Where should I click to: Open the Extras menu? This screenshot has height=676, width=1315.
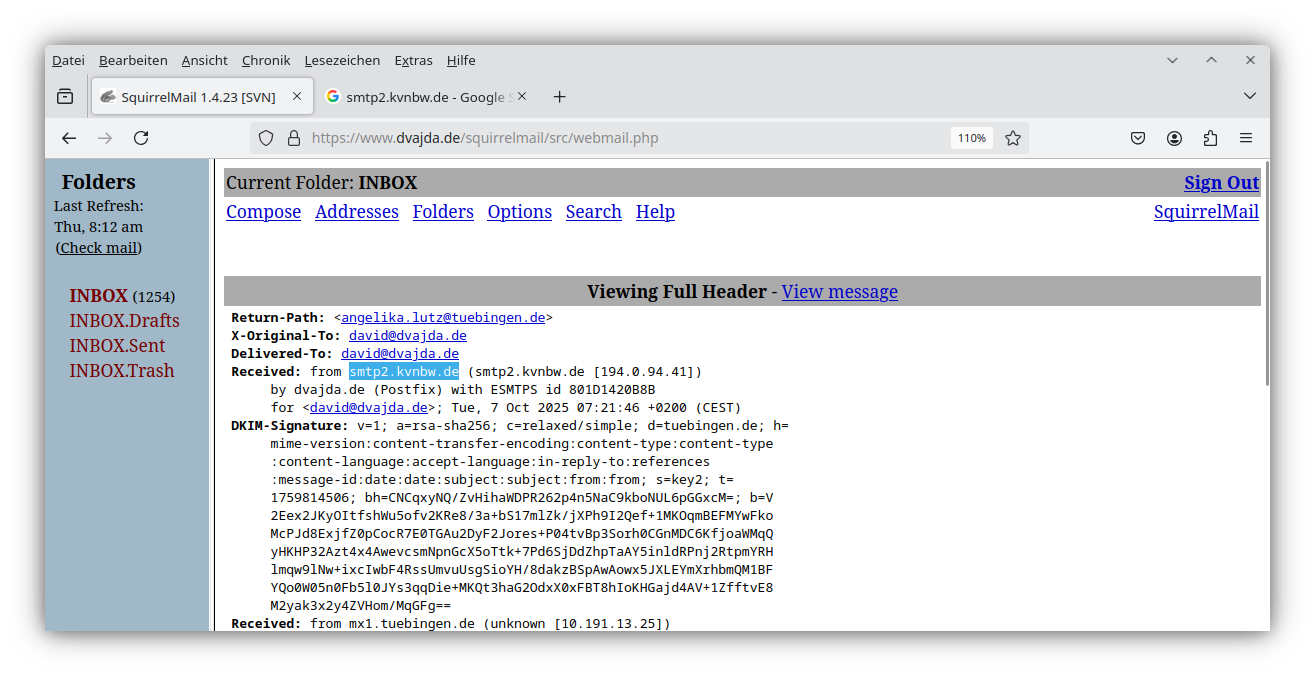(413, 60)
